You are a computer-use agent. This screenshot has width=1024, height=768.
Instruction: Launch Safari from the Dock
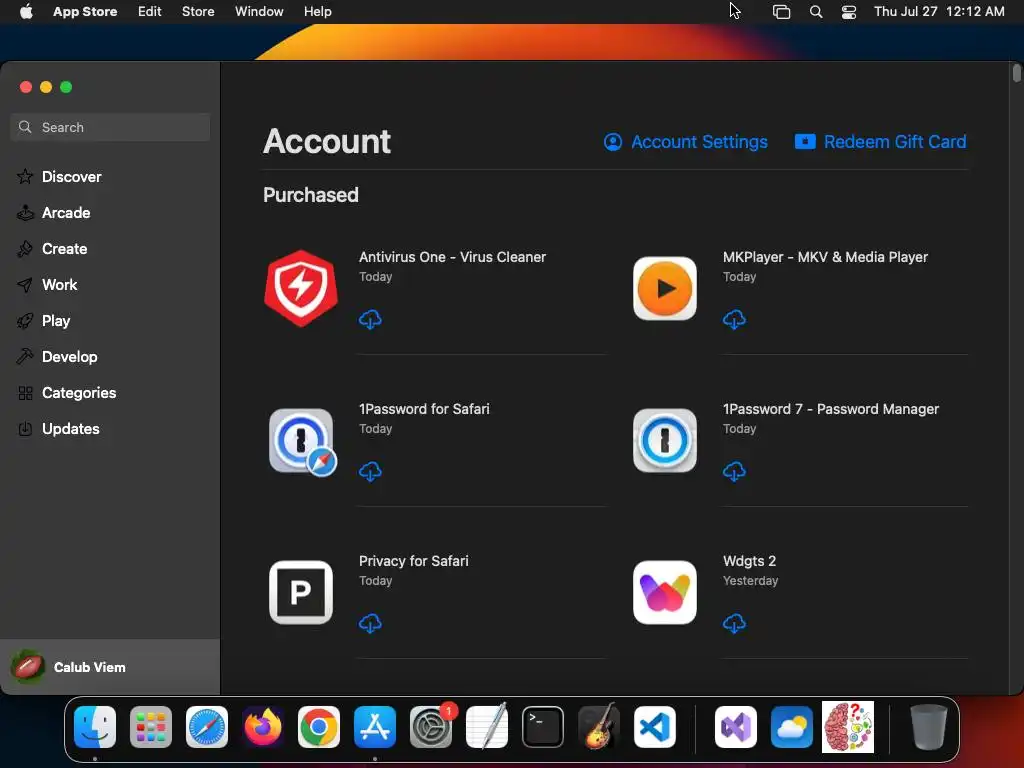207,727
